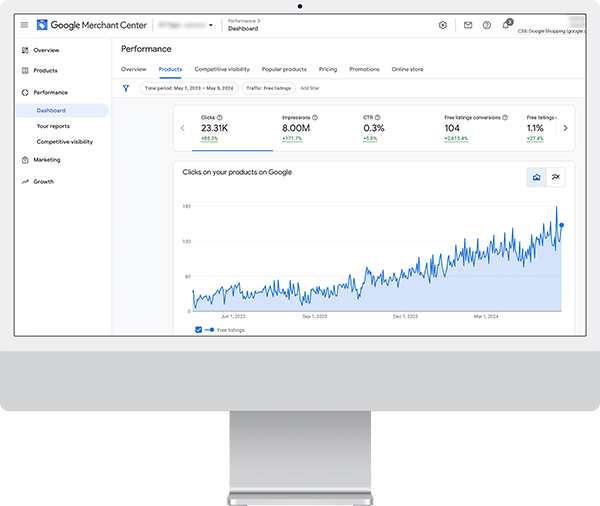
Task: Open the mail envelope icon
Action: click(468, 25)
